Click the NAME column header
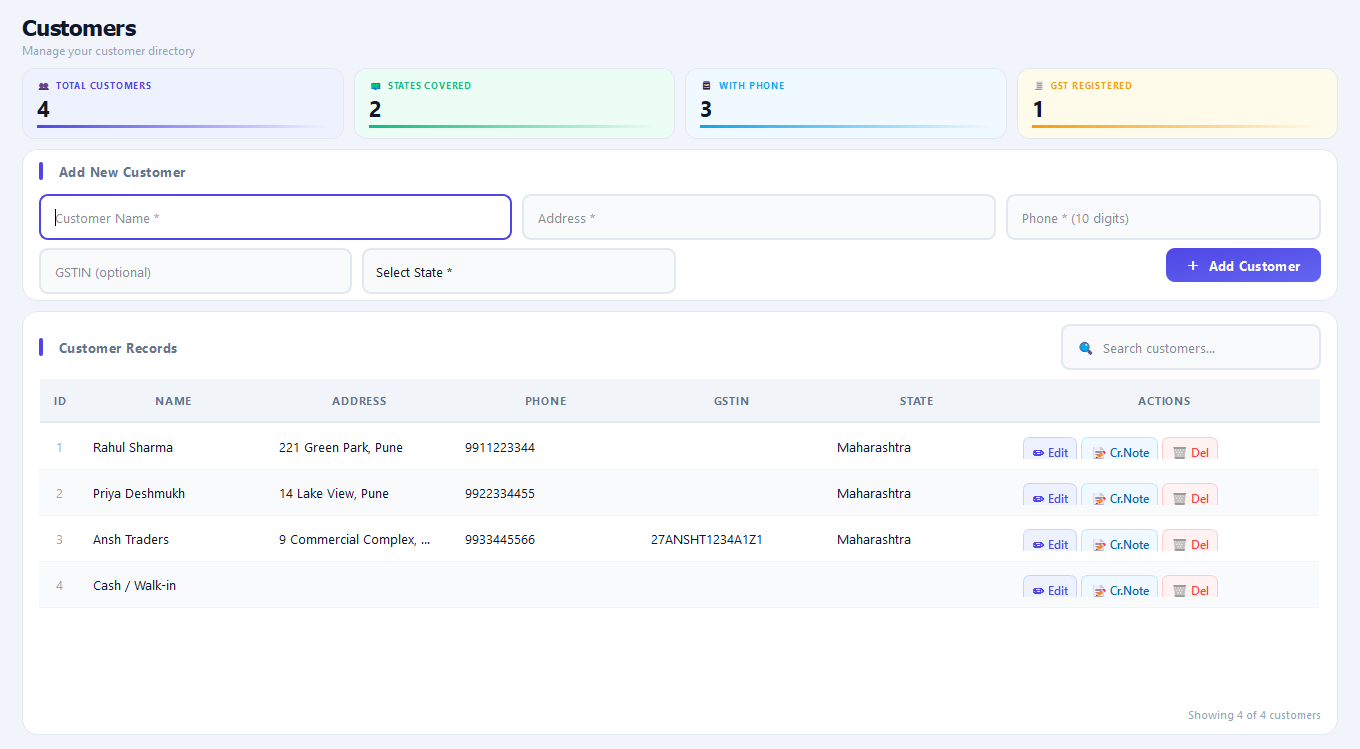1360x749 pixels. [x=173, y=401]
